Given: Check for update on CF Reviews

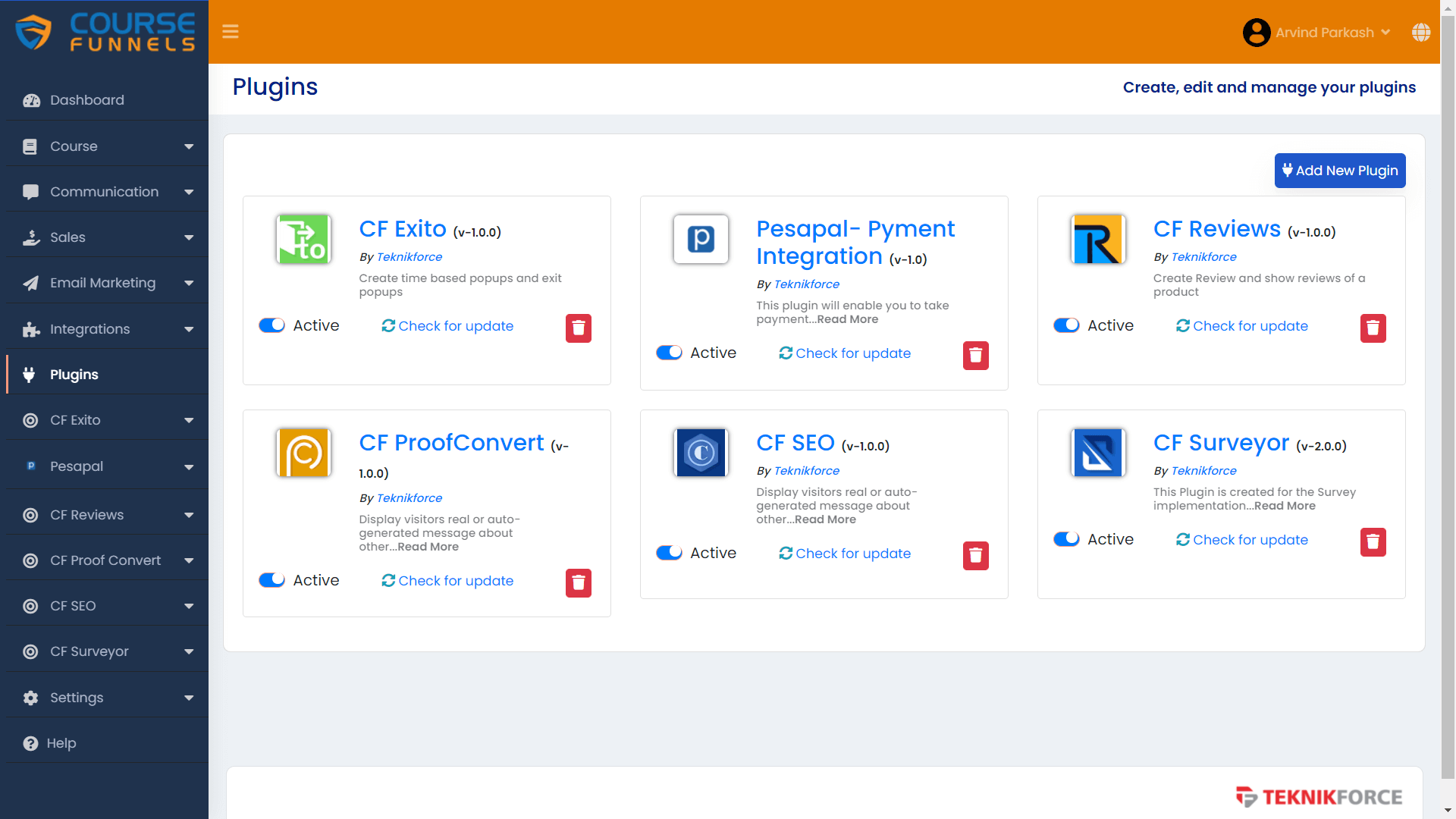Looking at the screenshot, I should (1242, 326).
